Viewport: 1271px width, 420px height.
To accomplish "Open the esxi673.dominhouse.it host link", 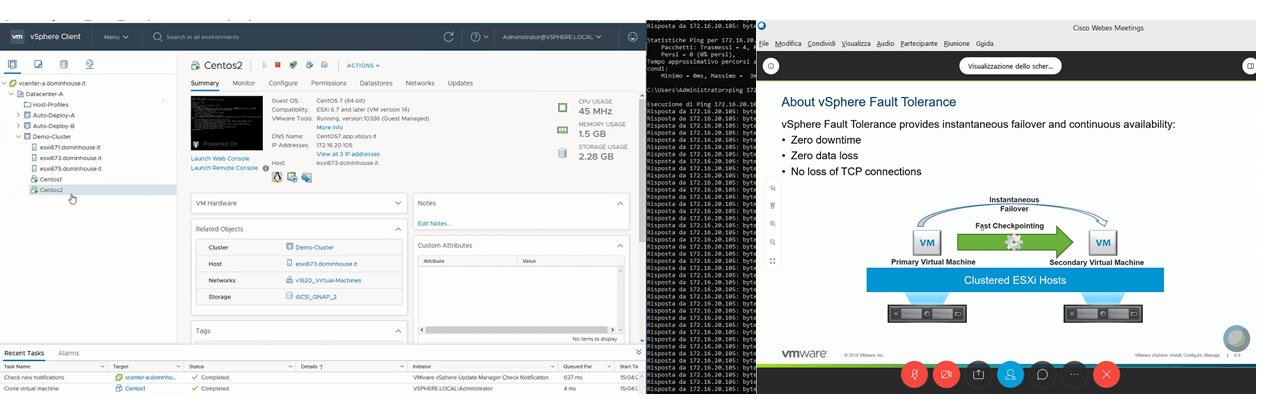I will tap(327, 264).
